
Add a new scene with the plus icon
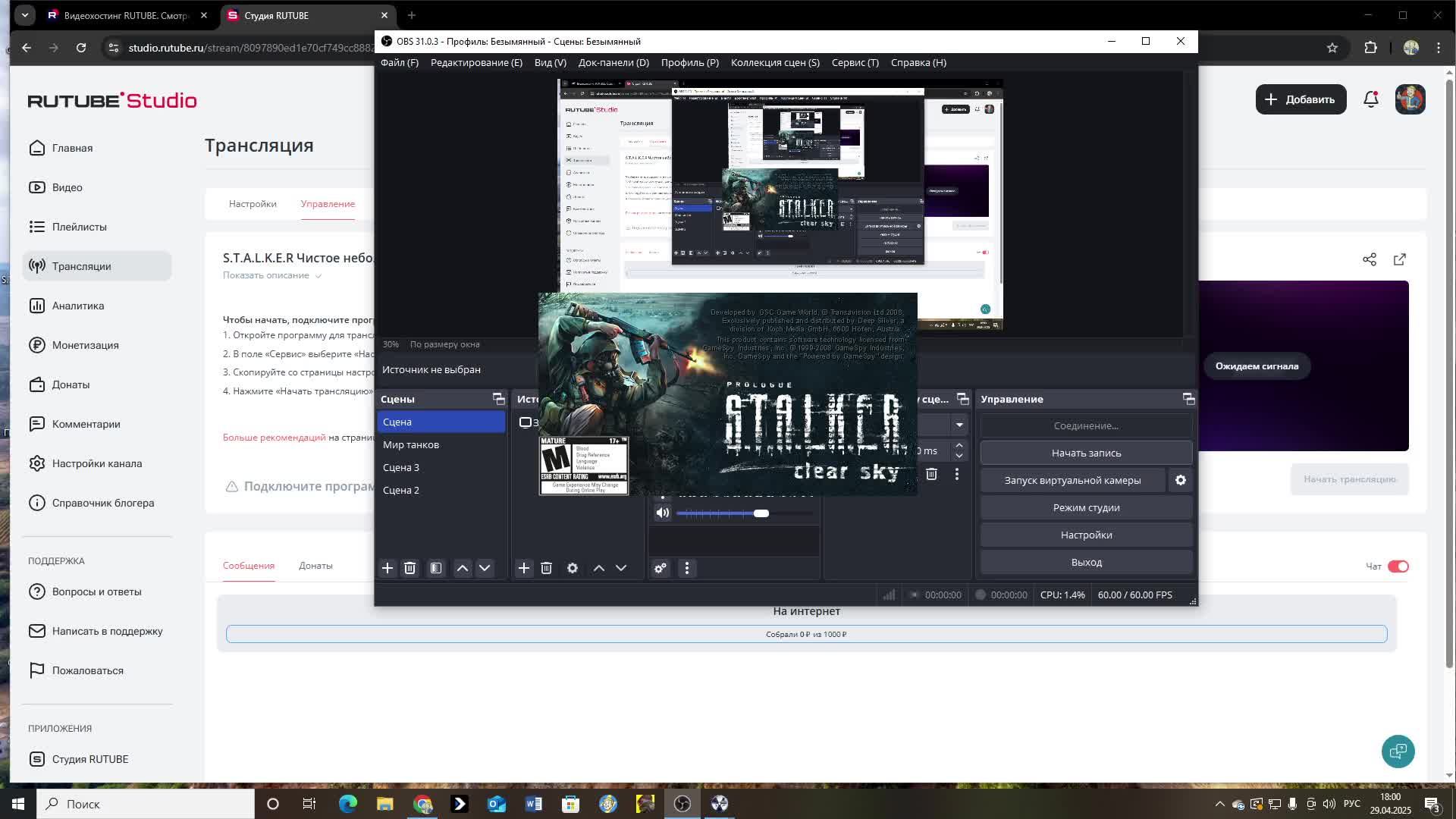pyautogui.click(x=388, y=567)
